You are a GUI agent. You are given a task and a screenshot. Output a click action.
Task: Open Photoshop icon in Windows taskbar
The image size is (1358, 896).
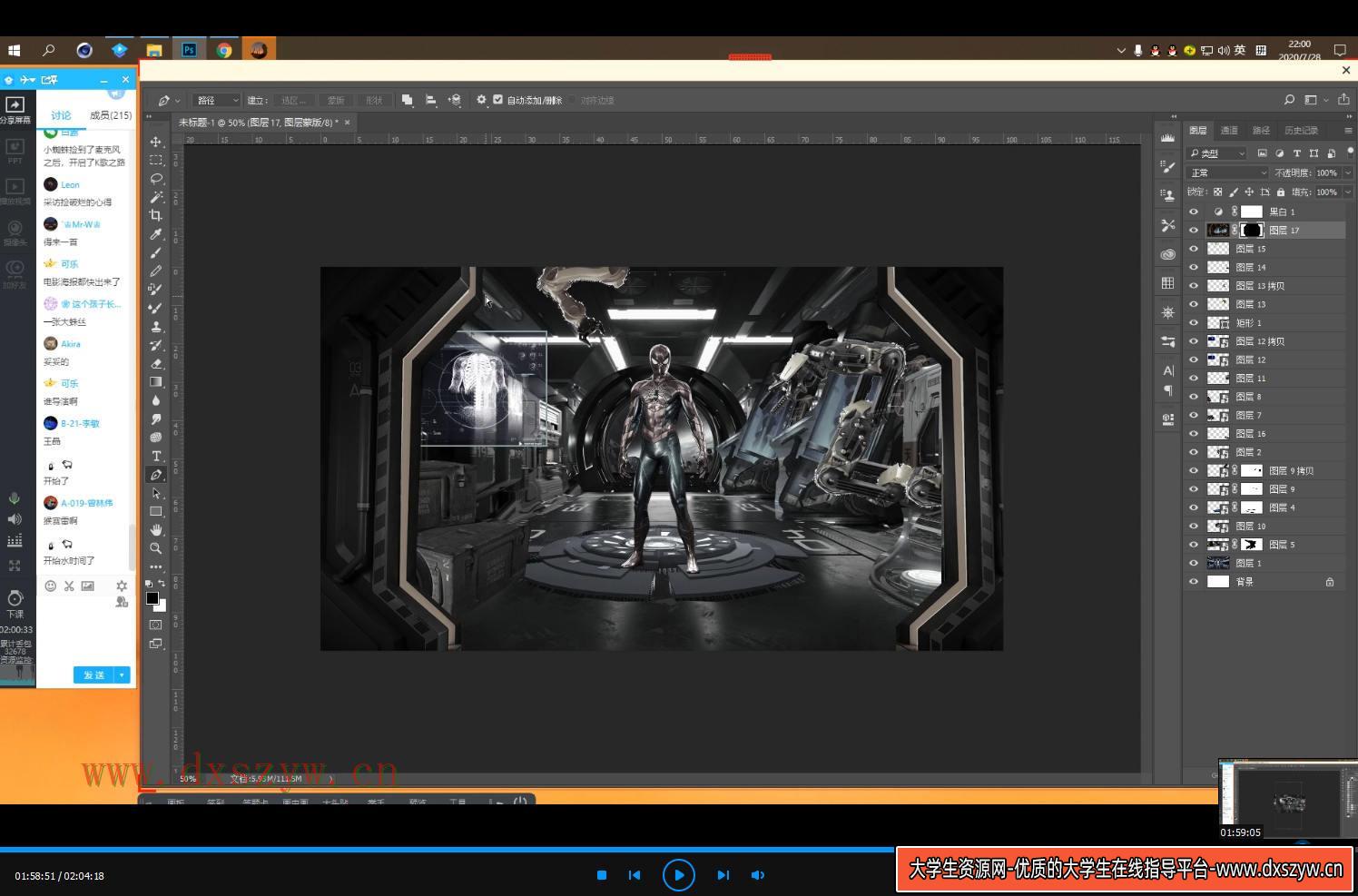coord(189,50)
